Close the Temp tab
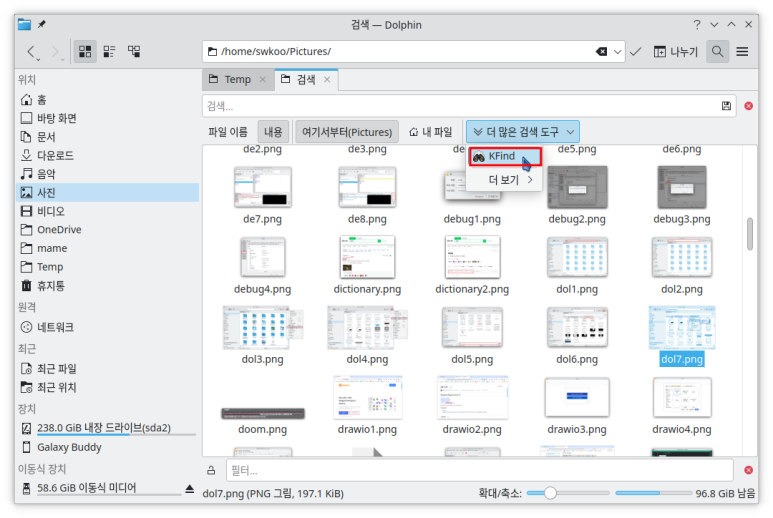The image size is (773, 518). coord(263,79)
